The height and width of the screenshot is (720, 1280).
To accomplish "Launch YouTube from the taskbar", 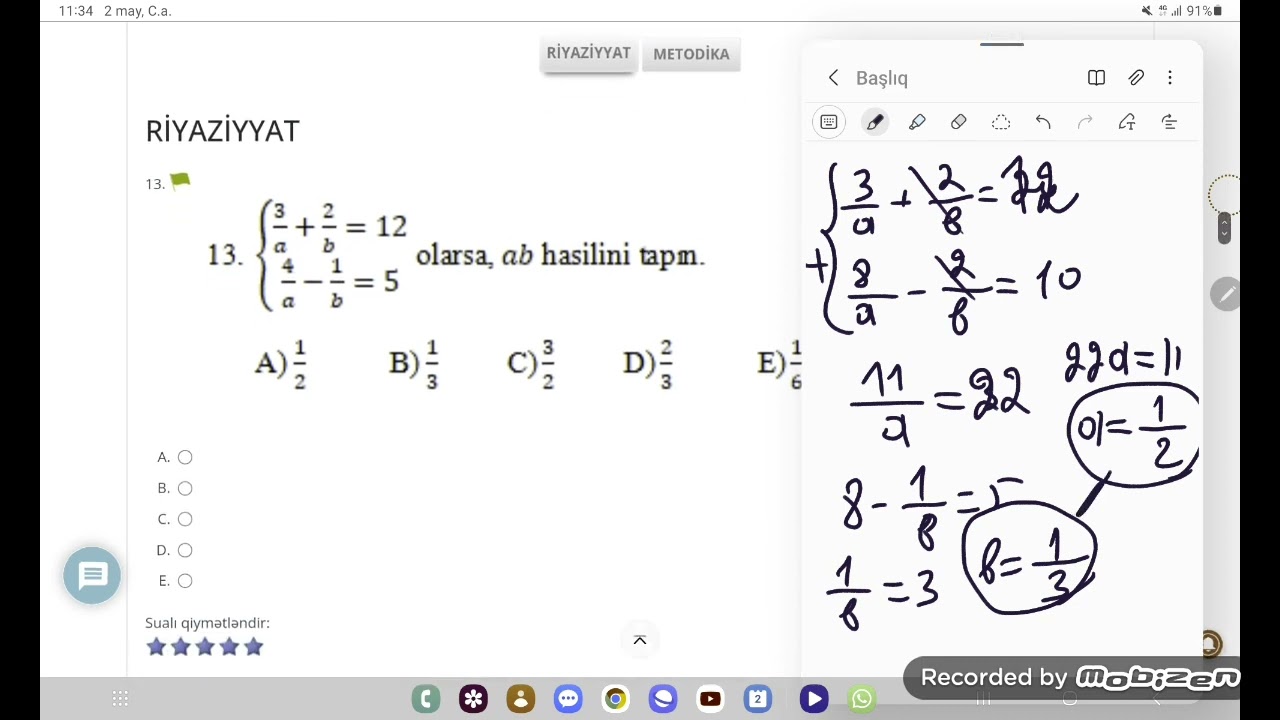I will coord(710,699).
